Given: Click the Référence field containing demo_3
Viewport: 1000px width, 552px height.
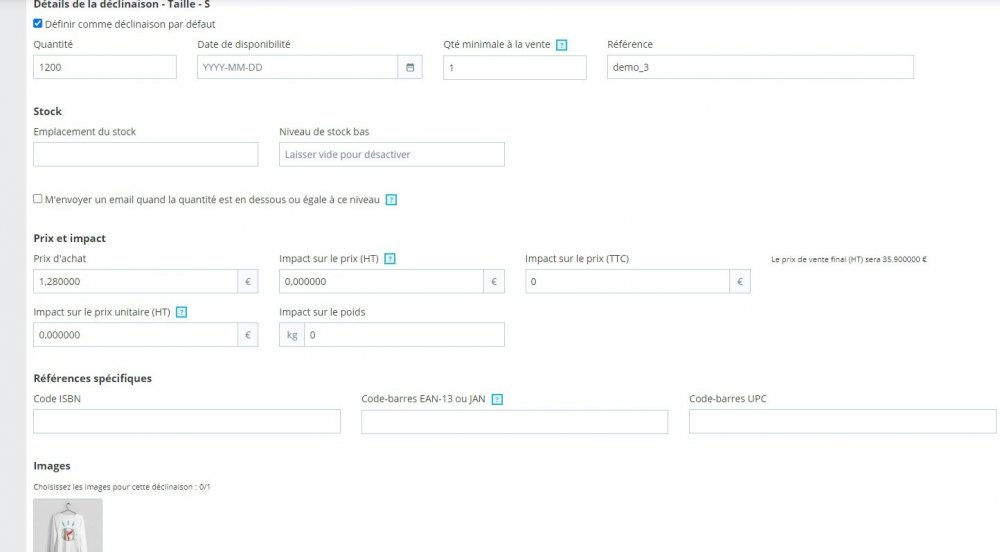Looking at the screenshot, I should click(x=760, y=67).
